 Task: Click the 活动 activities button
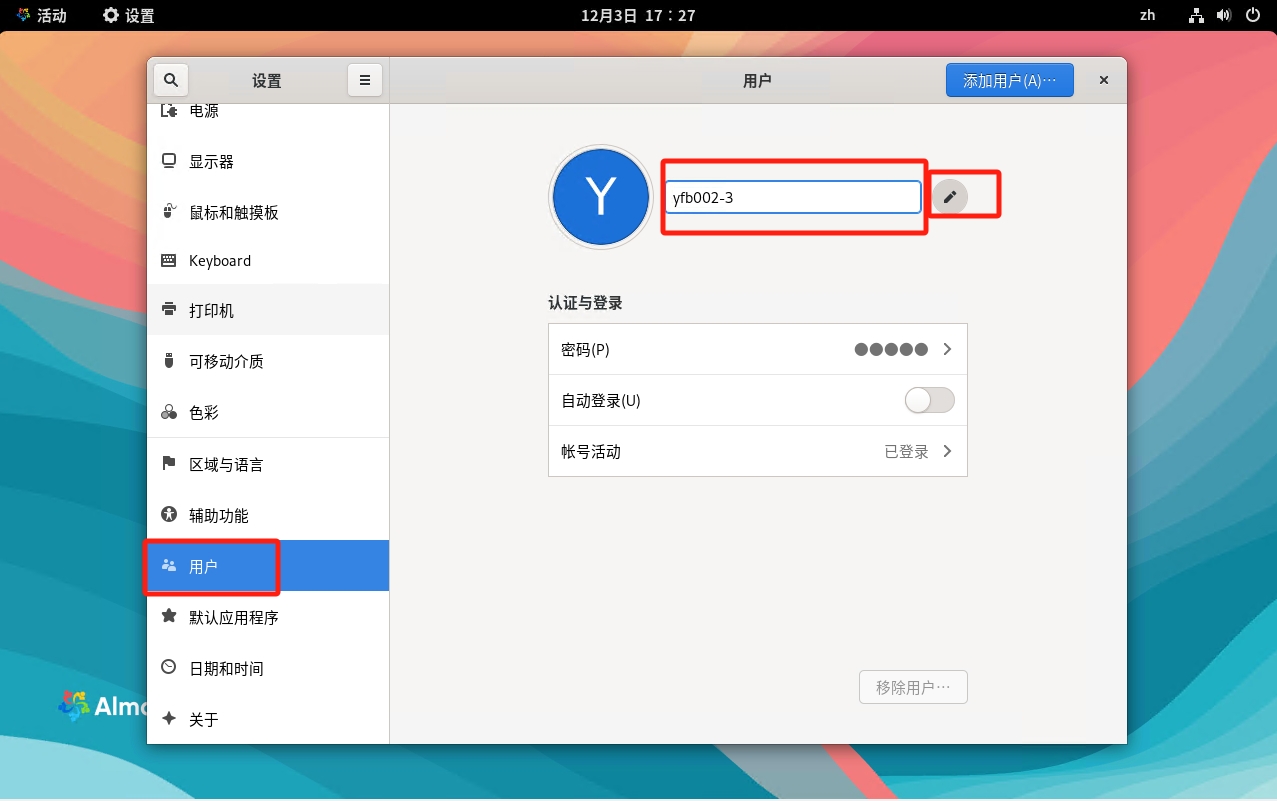coord(42,15)
